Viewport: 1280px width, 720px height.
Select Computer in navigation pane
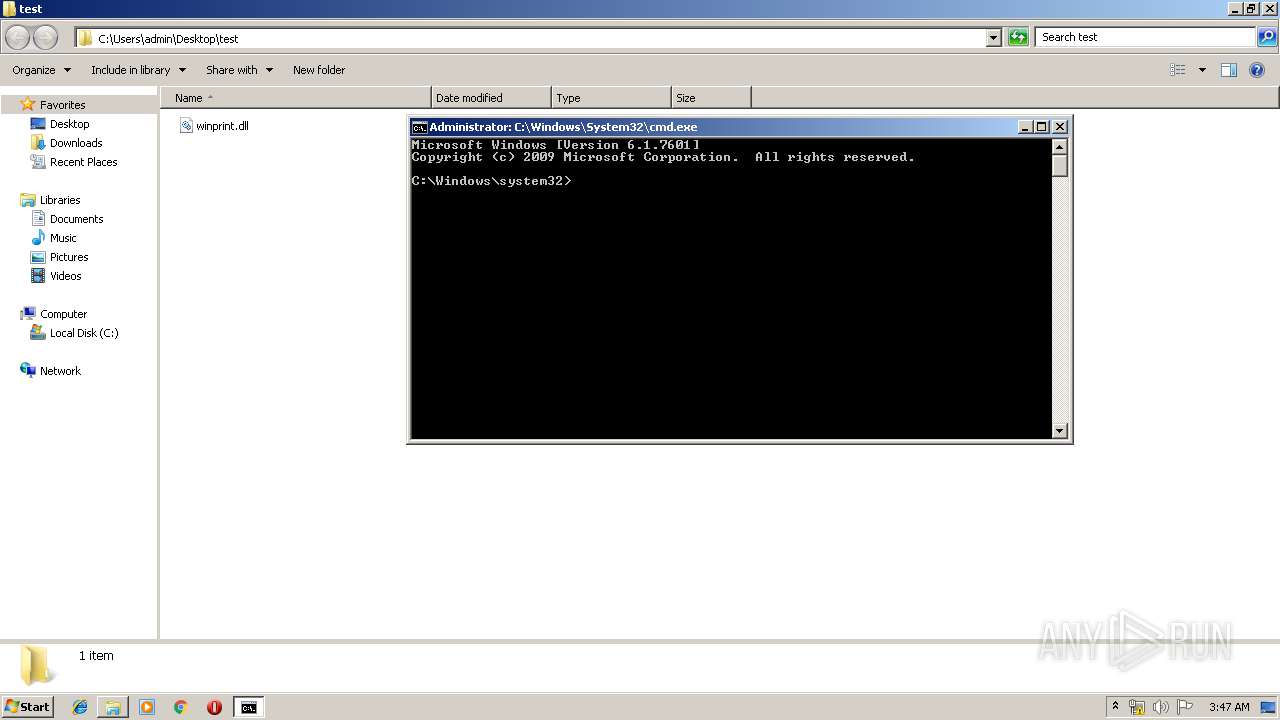click(x=63, y=314)
